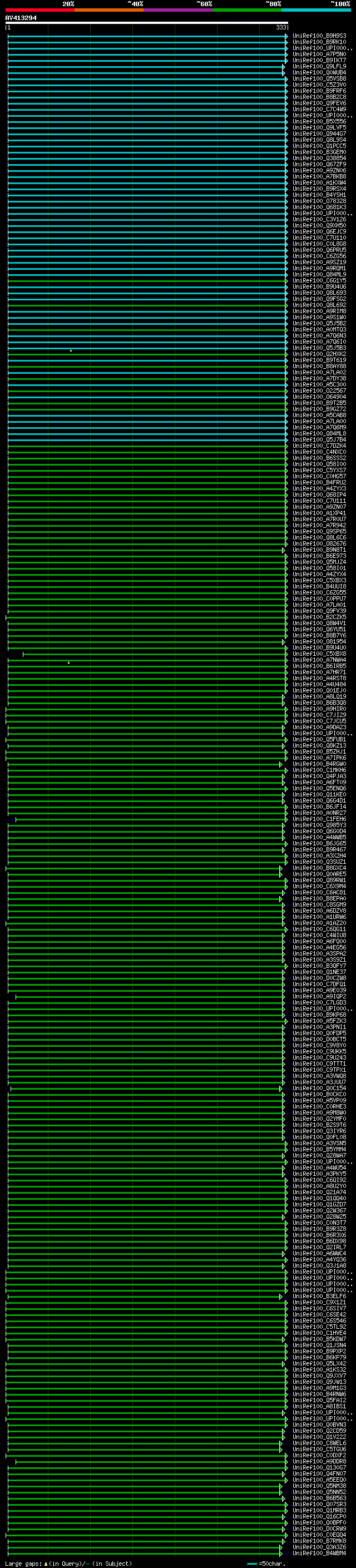Image resolution: width=356 pixels, height=1568 pixels.
Task: Select hit UniRef100_B6E973
Action: (x=319, y=556)
